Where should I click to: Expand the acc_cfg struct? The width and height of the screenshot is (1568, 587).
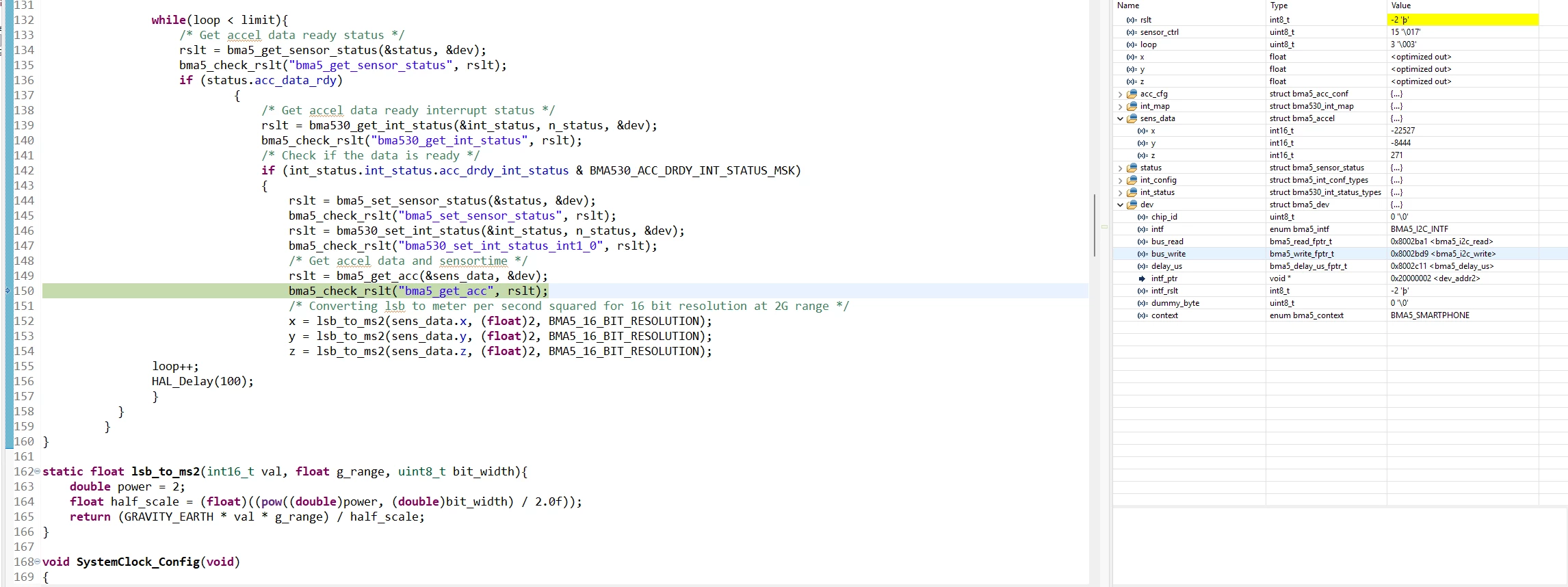tap(1120, 94)
